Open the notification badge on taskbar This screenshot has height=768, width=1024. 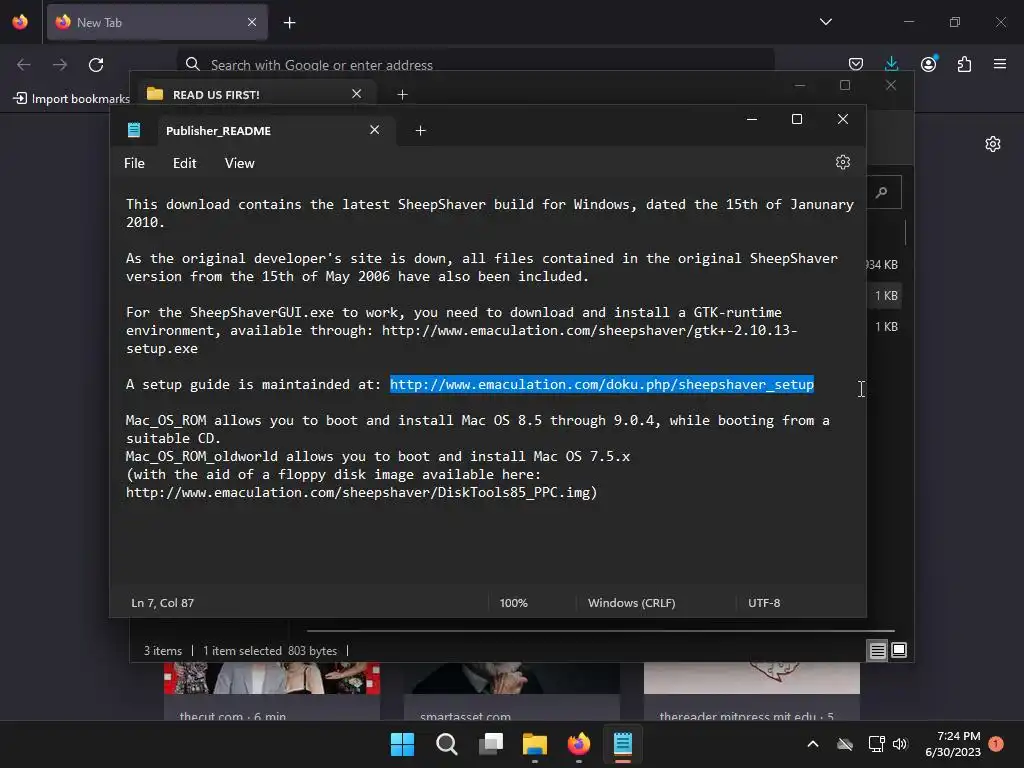point(996,743)
